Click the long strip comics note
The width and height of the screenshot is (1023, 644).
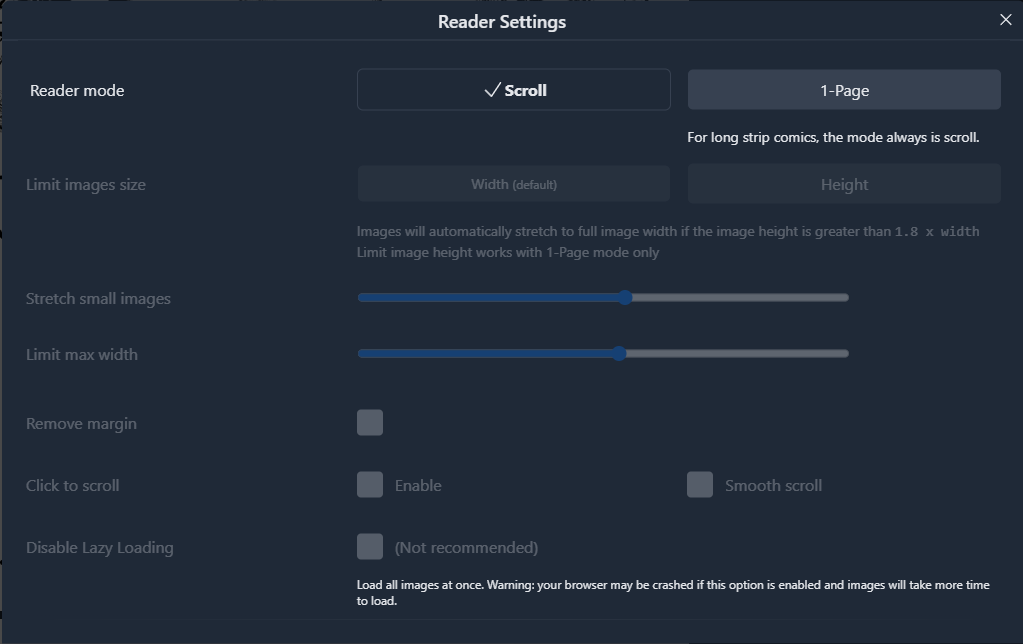pyautogui.click(x=833, y=138)
